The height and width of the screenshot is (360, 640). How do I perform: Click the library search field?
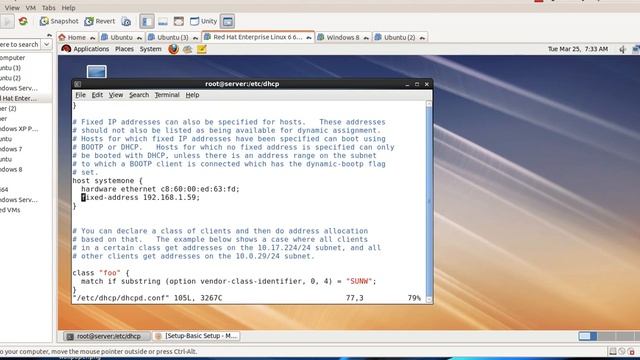(x=20, y=44)
